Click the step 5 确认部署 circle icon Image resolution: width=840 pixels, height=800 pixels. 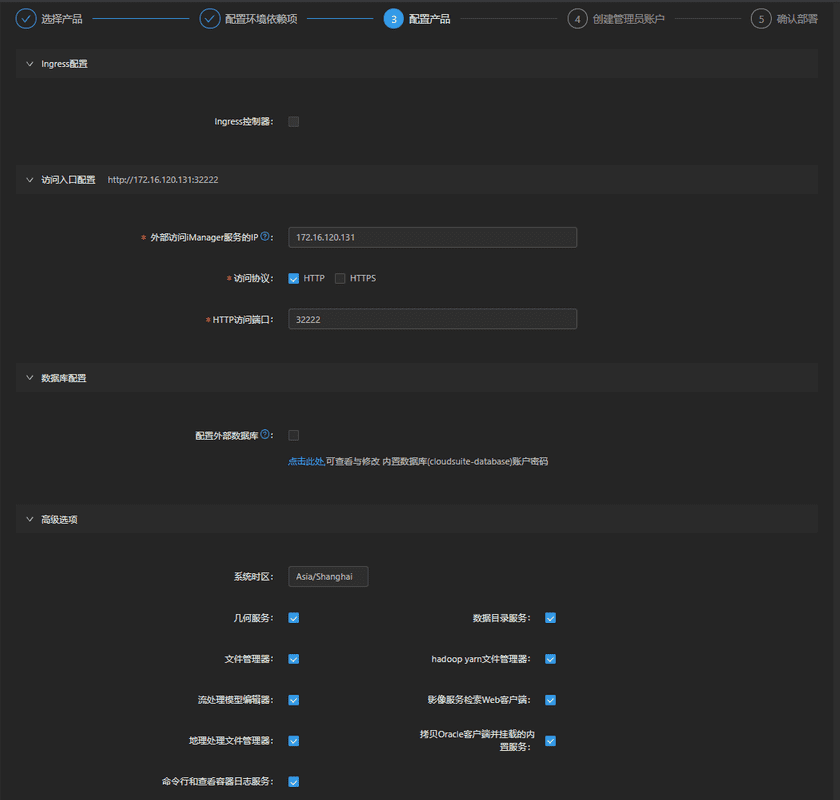[761, 19]
